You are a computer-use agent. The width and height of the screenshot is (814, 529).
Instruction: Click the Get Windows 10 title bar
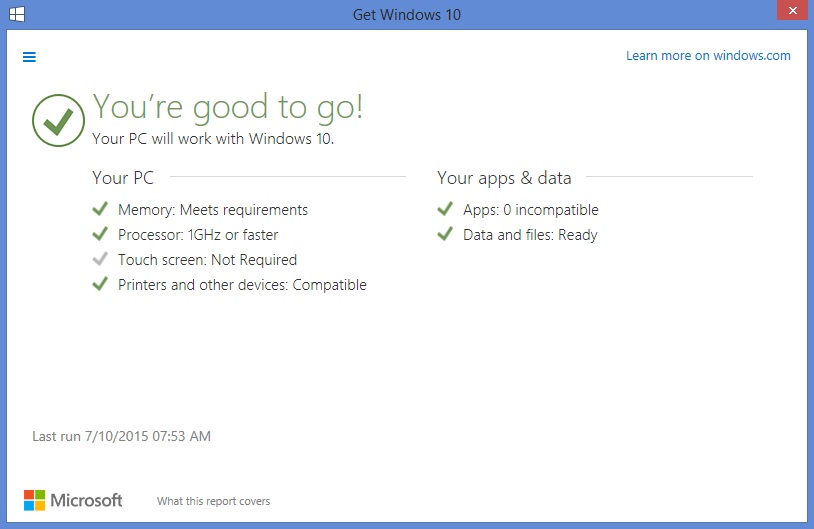click(407, 15)
